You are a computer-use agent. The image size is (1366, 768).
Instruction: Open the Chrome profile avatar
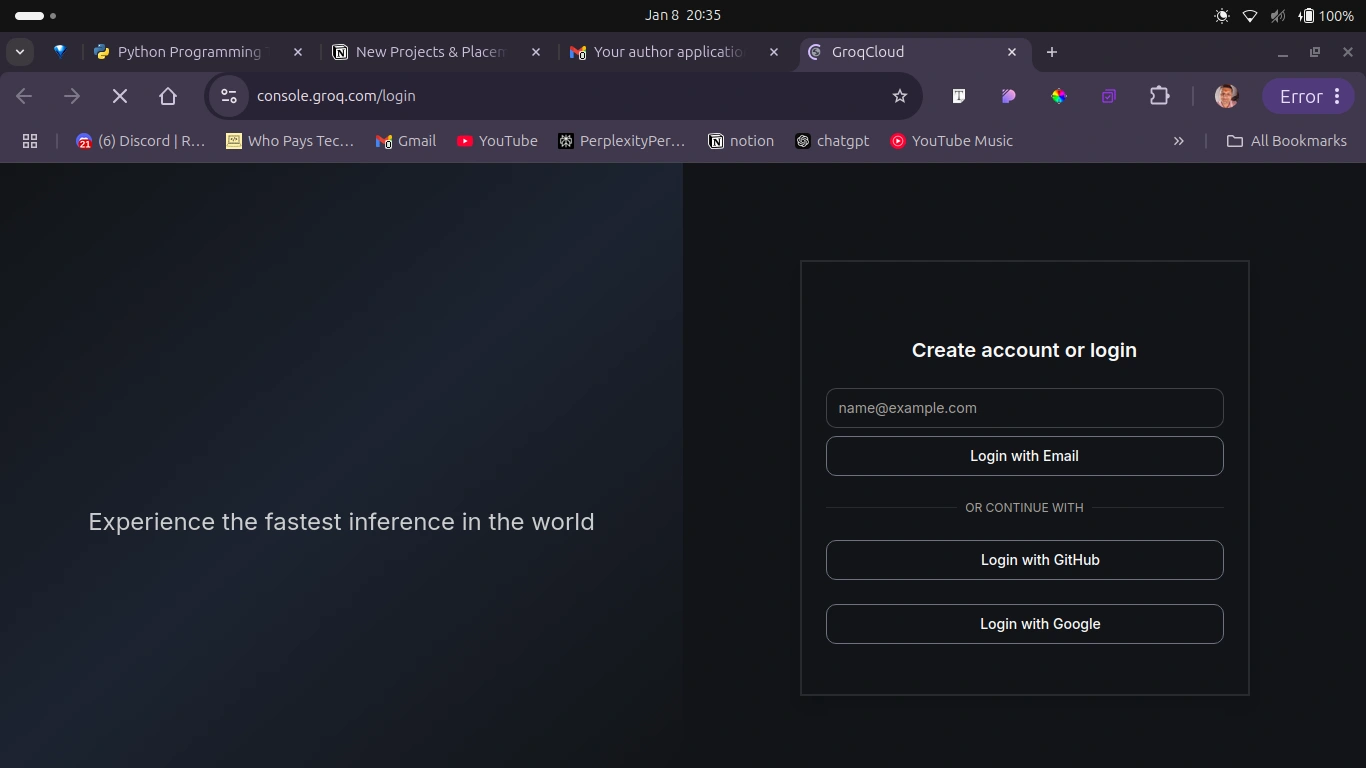(1226, 96)
